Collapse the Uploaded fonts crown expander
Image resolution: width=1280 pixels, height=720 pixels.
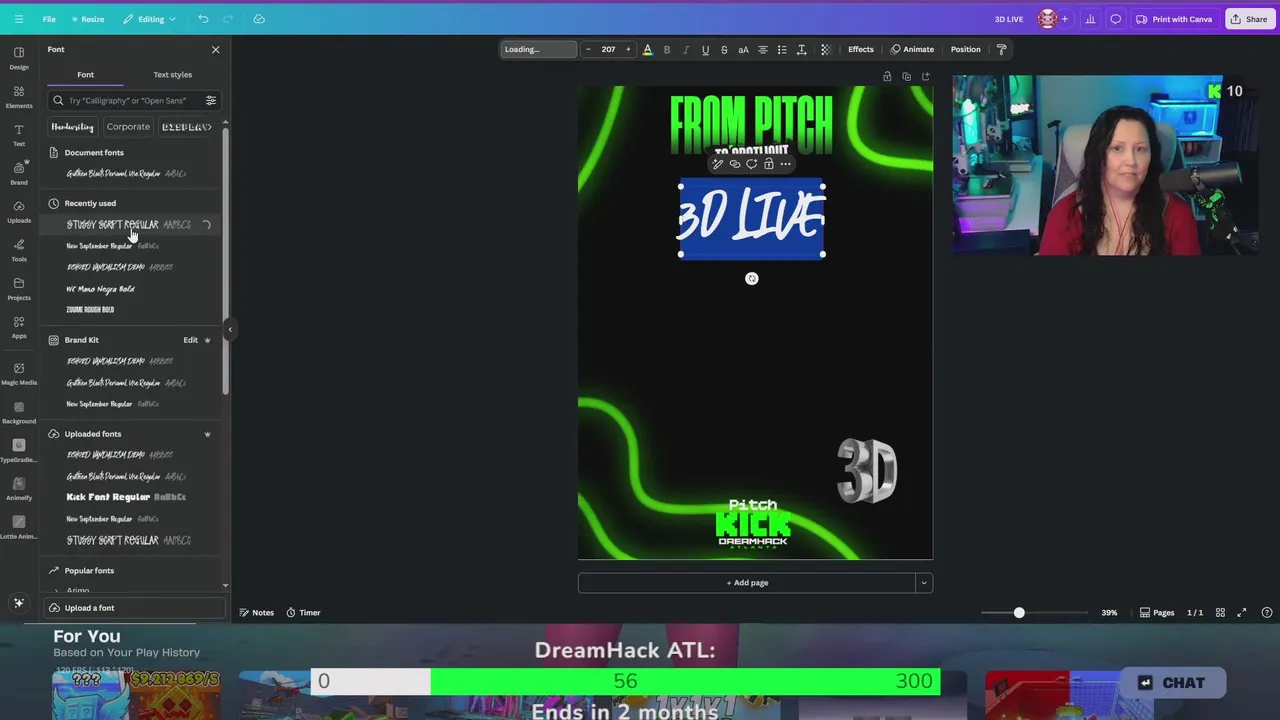pos(207,434)
